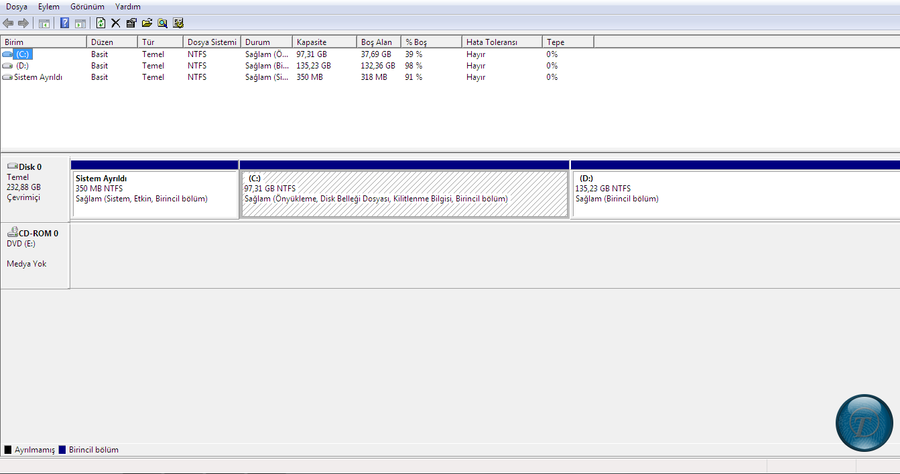Sort by the Birim column header

pyautogui.click(x=44, y=42)
